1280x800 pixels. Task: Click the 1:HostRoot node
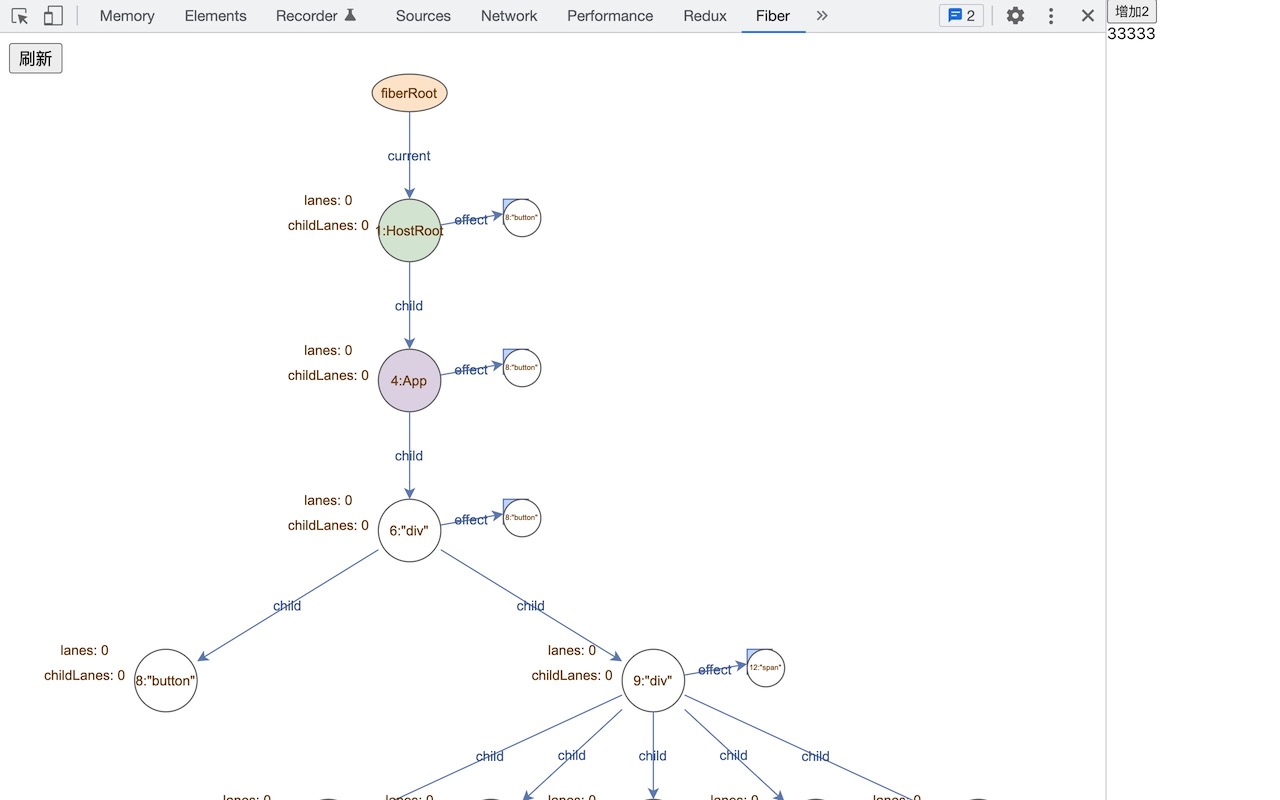[409, 230]
